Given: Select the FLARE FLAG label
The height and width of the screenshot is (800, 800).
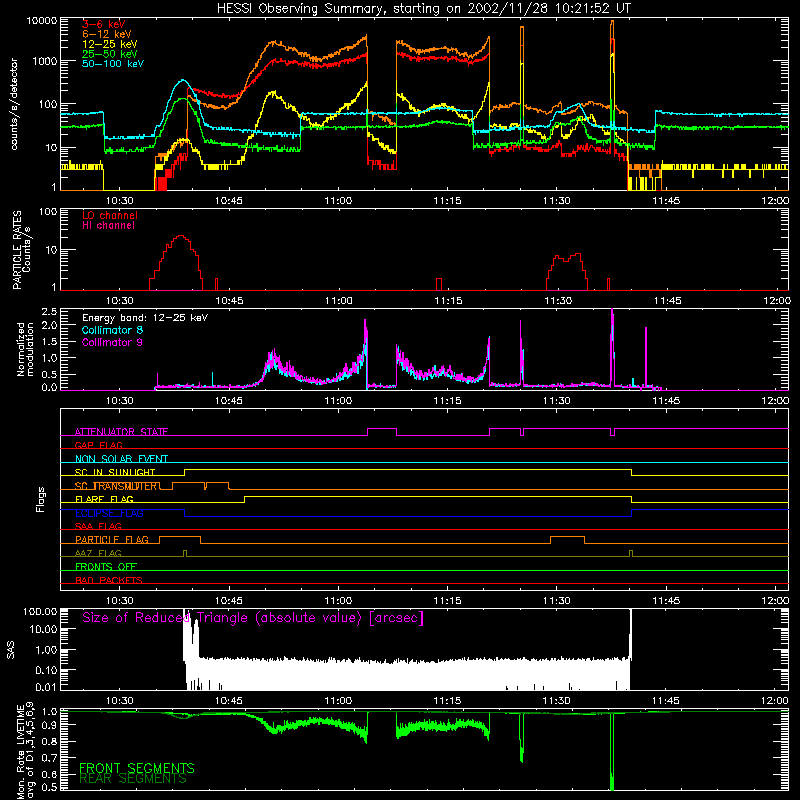Looking at the screenshot, I should 104,499.
